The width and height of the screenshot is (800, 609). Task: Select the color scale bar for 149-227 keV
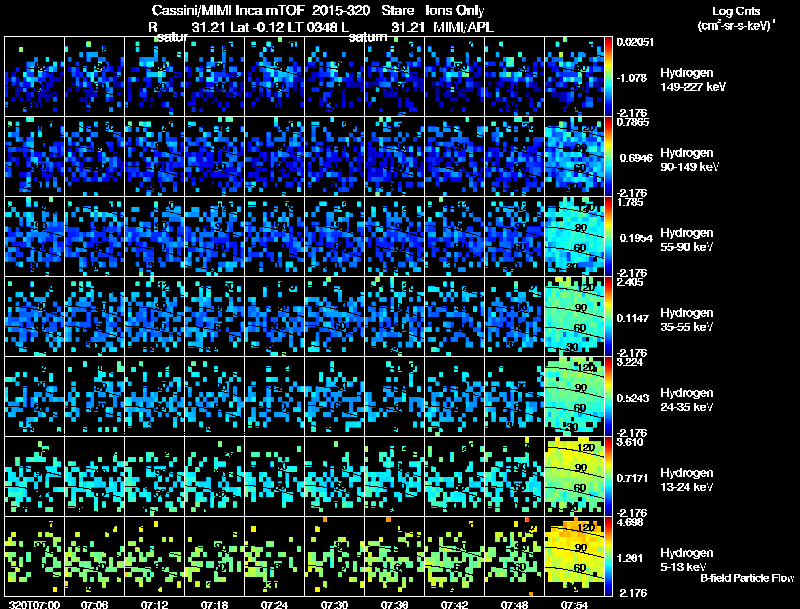[608, 77]
